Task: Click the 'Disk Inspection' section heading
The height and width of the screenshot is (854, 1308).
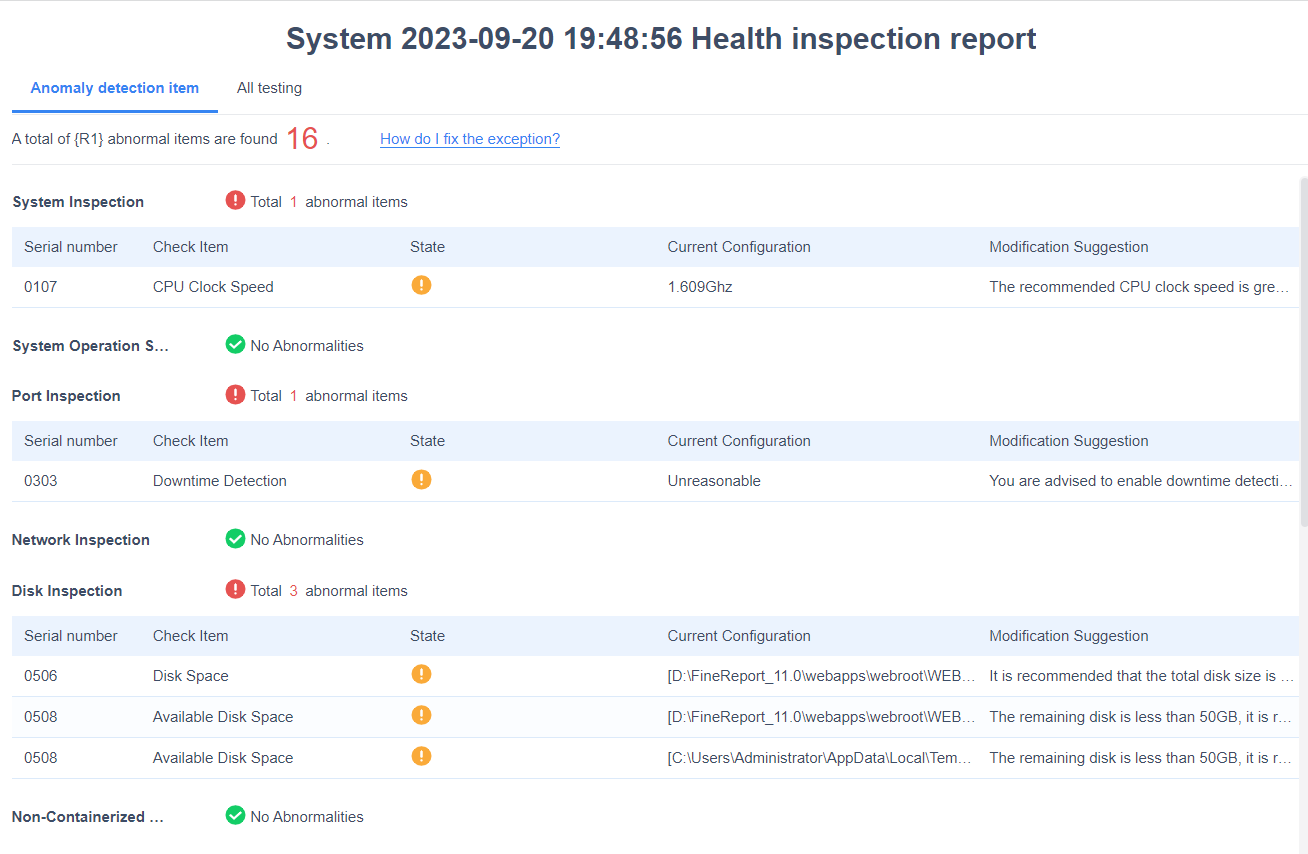Action: (x=67, y=591)
